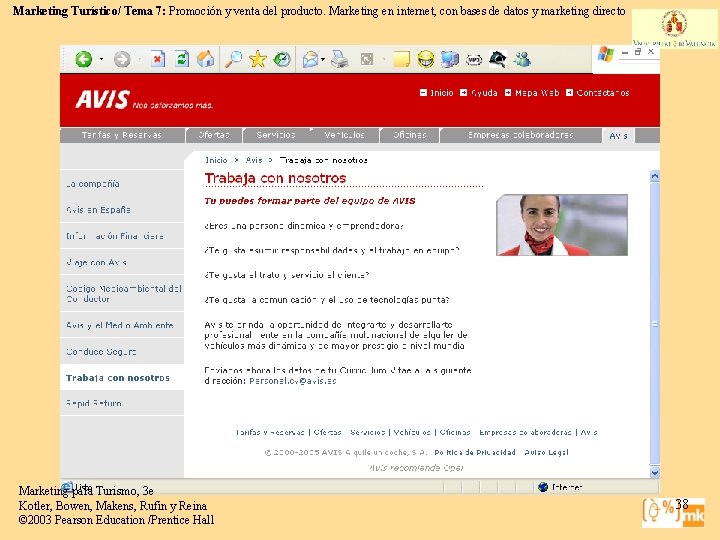
Task: Click the Internet zone globe icon
Action: (543, 487)
